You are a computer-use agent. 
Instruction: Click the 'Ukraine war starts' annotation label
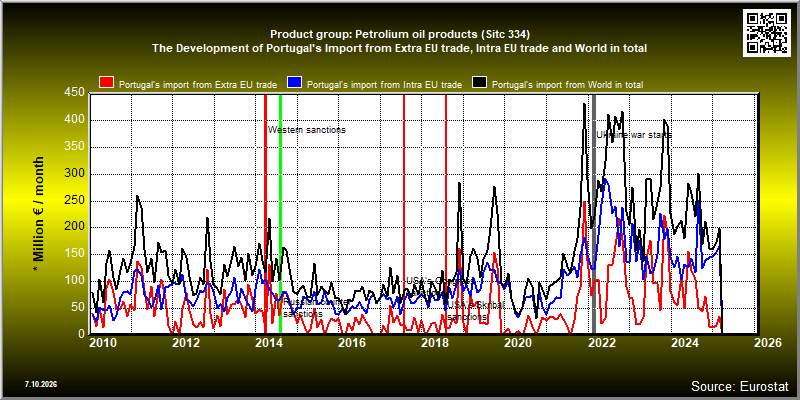(x=634, y=135)
